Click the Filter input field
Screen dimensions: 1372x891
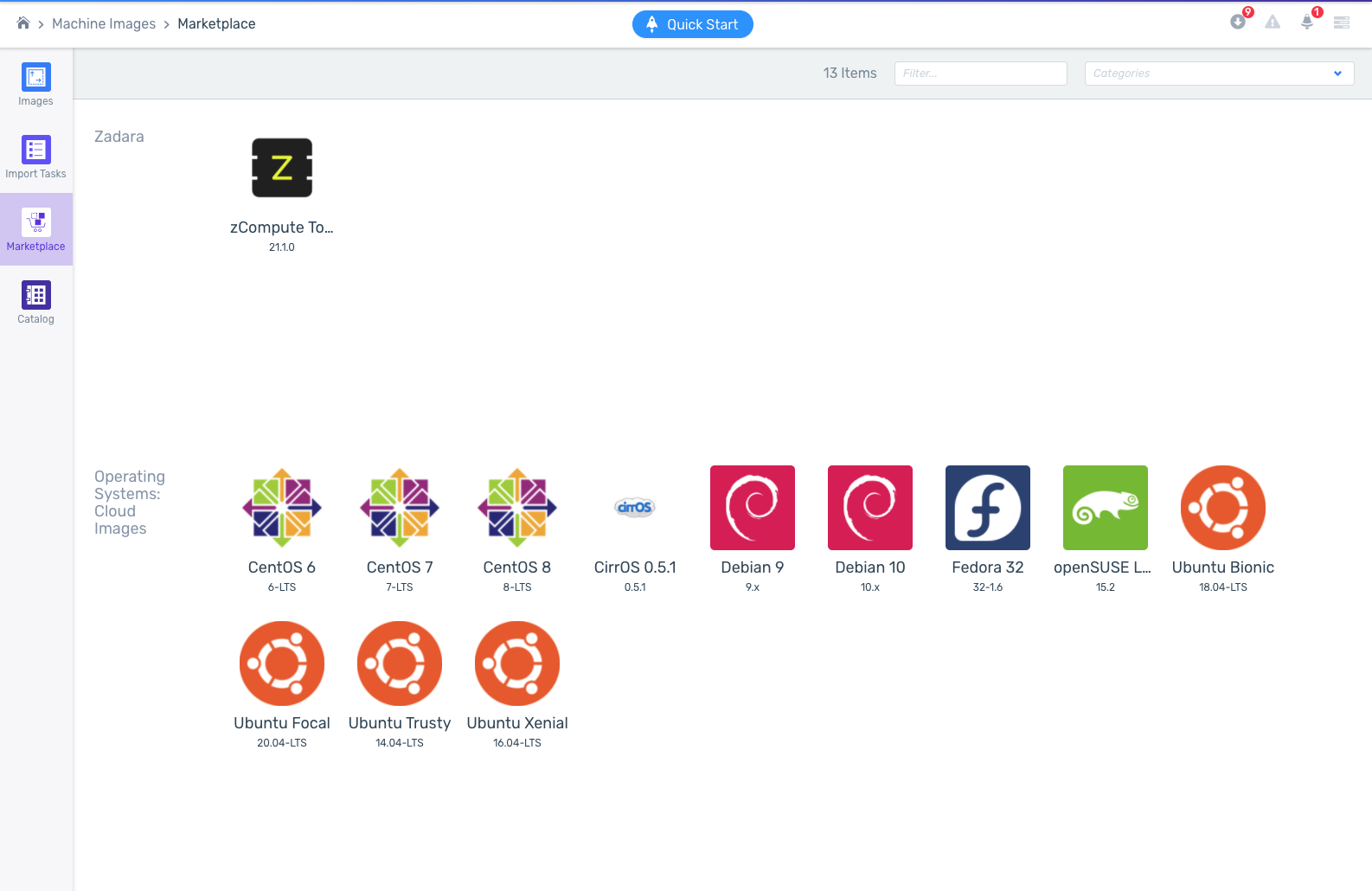[x=980, y=74]
